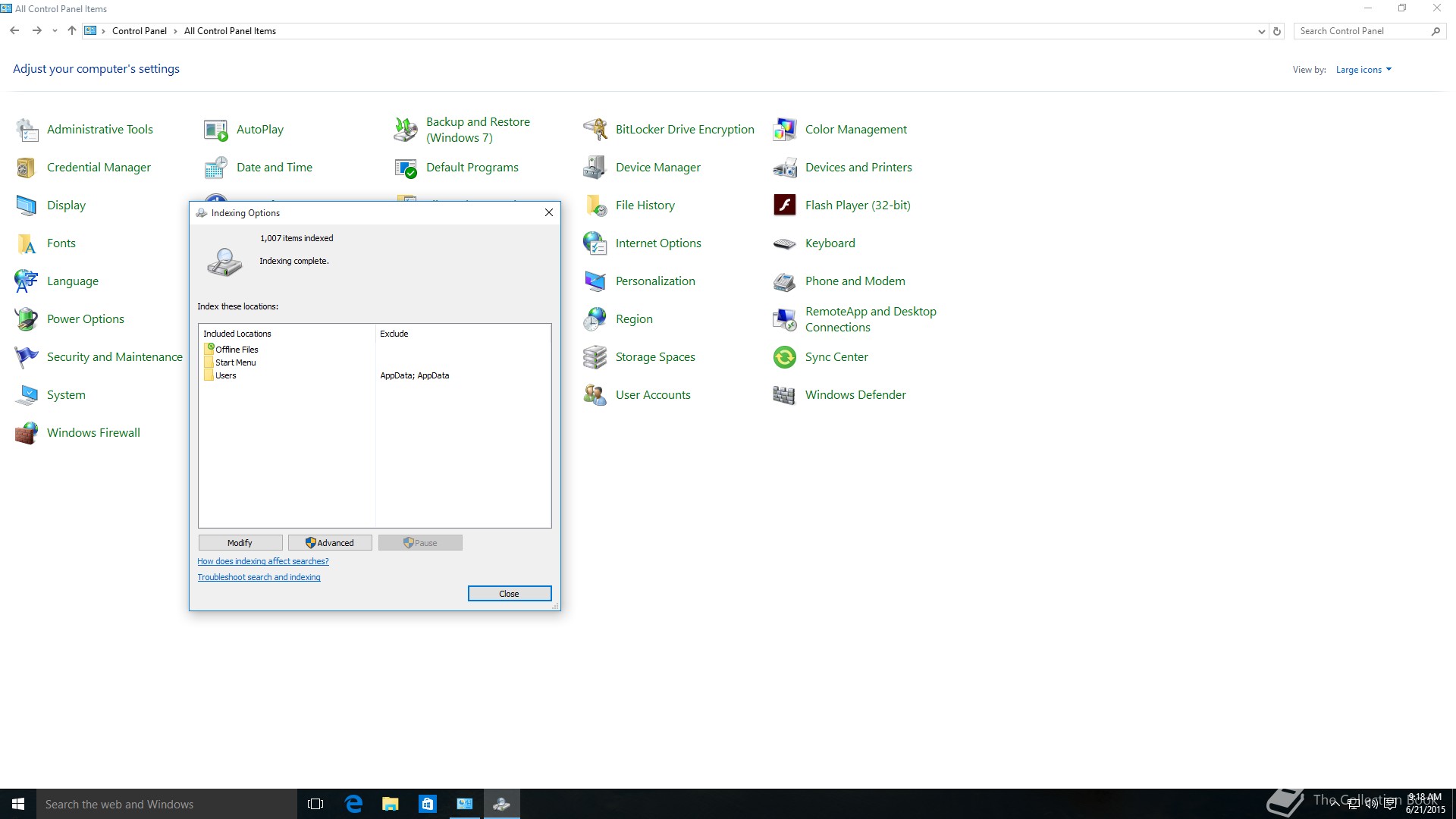Click the Search Control Panel field
Viewport: 1456px width, 819px height.
[x=1362, y=31]
